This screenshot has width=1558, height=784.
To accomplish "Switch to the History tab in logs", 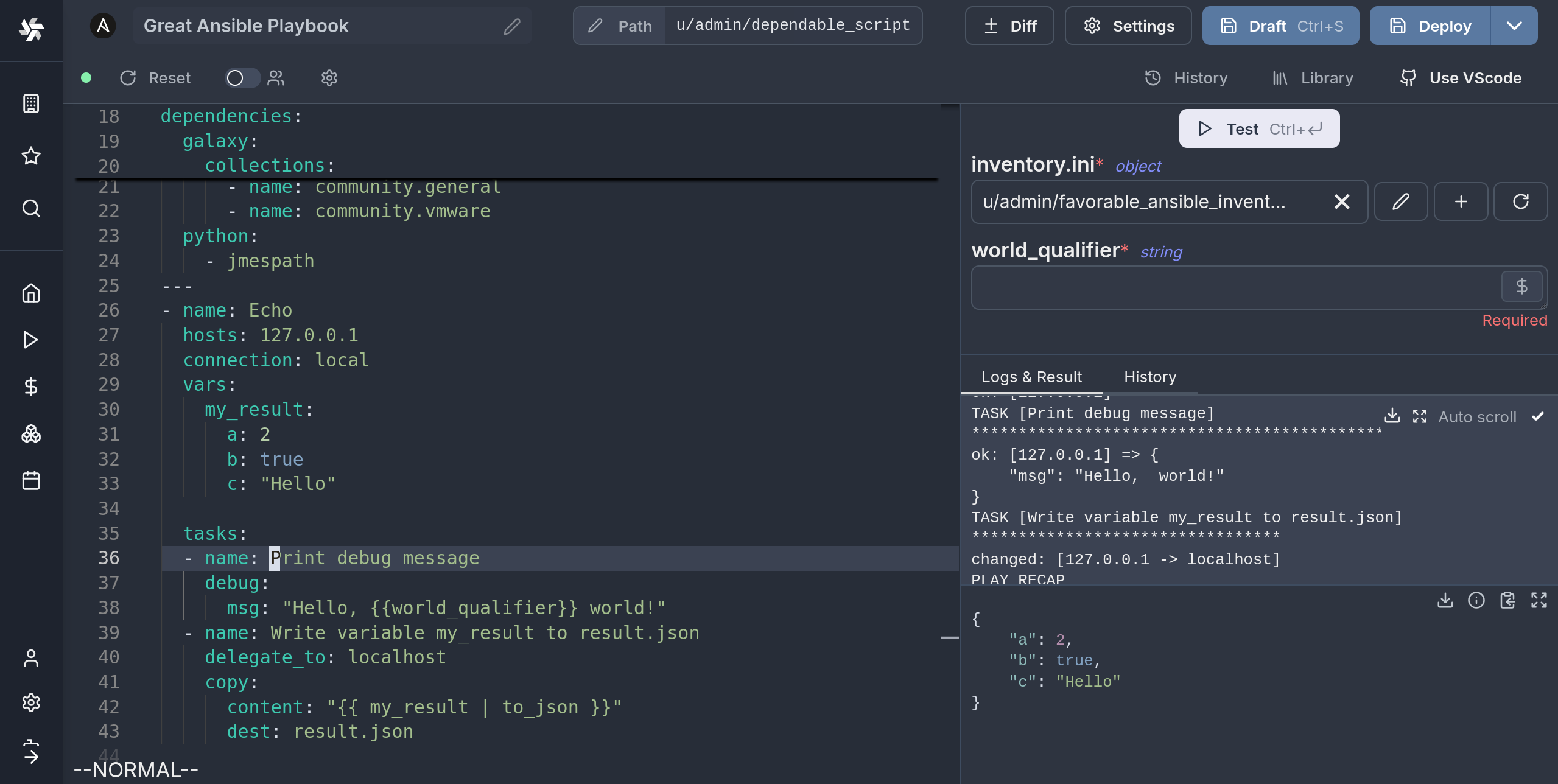I will coord(1150,376).
